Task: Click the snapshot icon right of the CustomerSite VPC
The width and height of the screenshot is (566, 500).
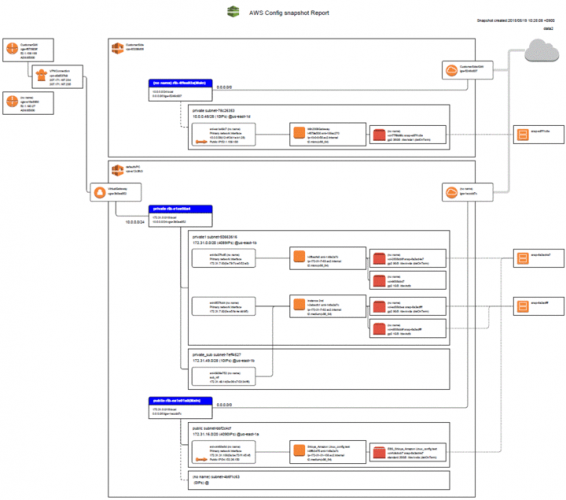Action: pyautogui.click(x=522, y=135)
